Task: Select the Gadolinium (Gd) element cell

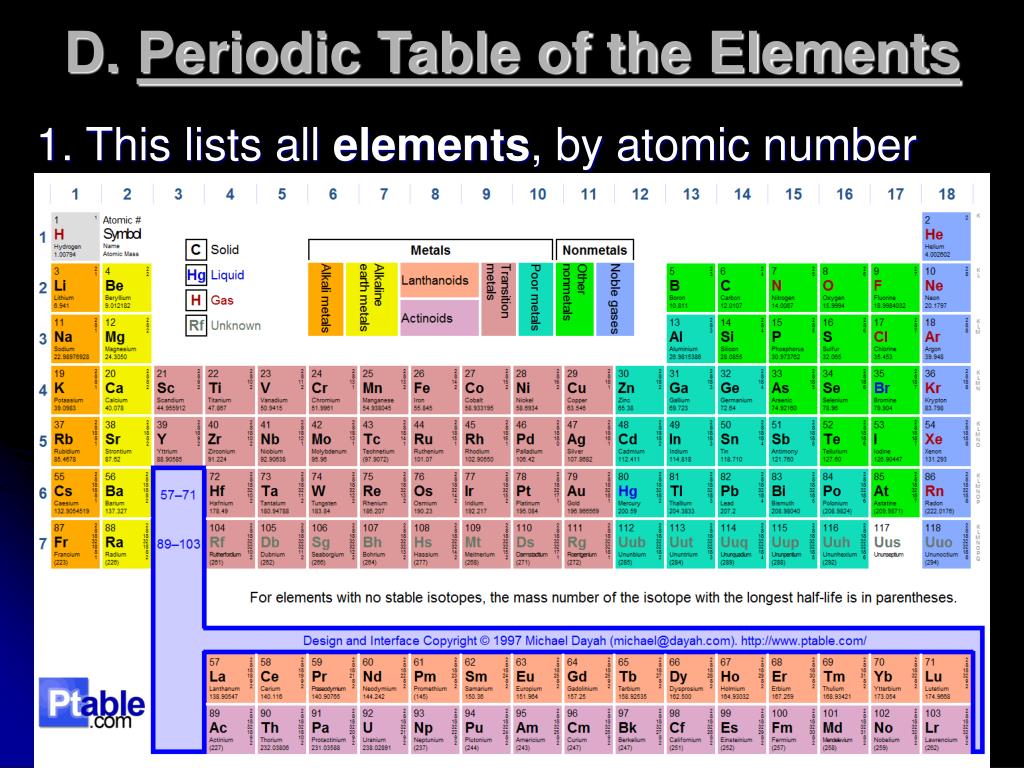Action: (x=588, y=679)
